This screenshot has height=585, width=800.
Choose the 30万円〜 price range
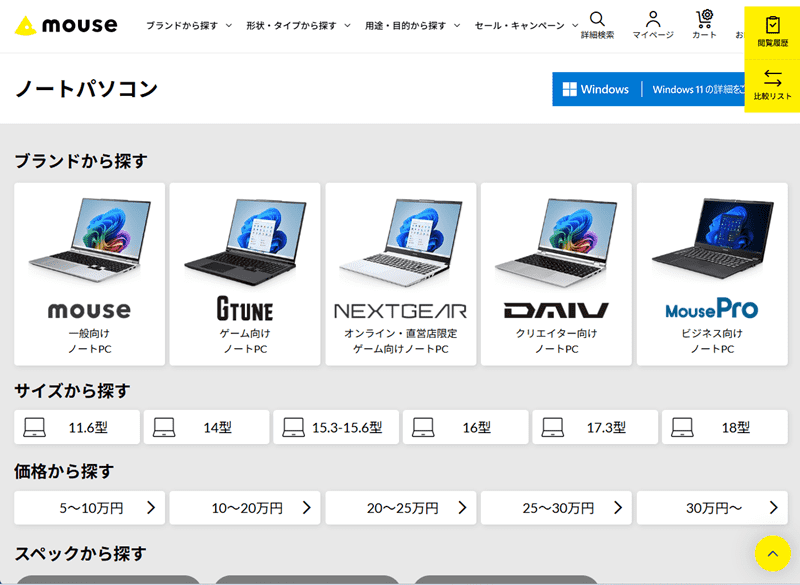(x=712, y=508)
